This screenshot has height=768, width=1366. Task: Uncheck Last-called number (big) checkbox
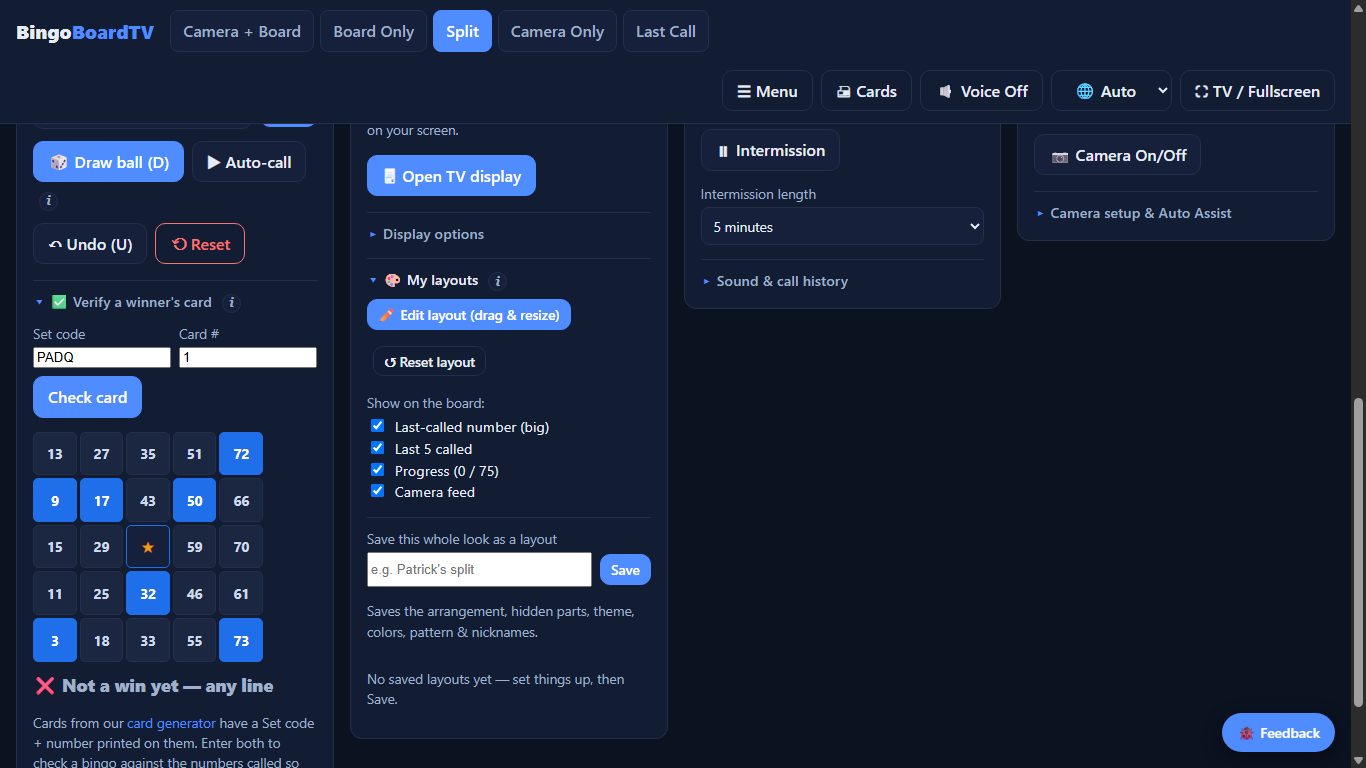(378, 426)
